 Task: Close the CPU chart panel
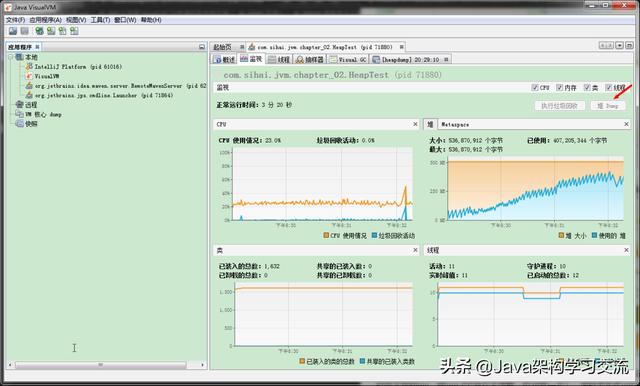pos(415,124)
